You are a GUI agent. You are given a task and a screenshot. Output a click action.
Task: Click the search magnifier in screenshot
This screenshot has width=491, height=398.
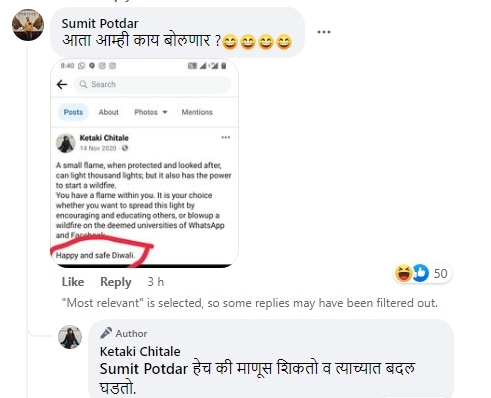pos(83,84)
